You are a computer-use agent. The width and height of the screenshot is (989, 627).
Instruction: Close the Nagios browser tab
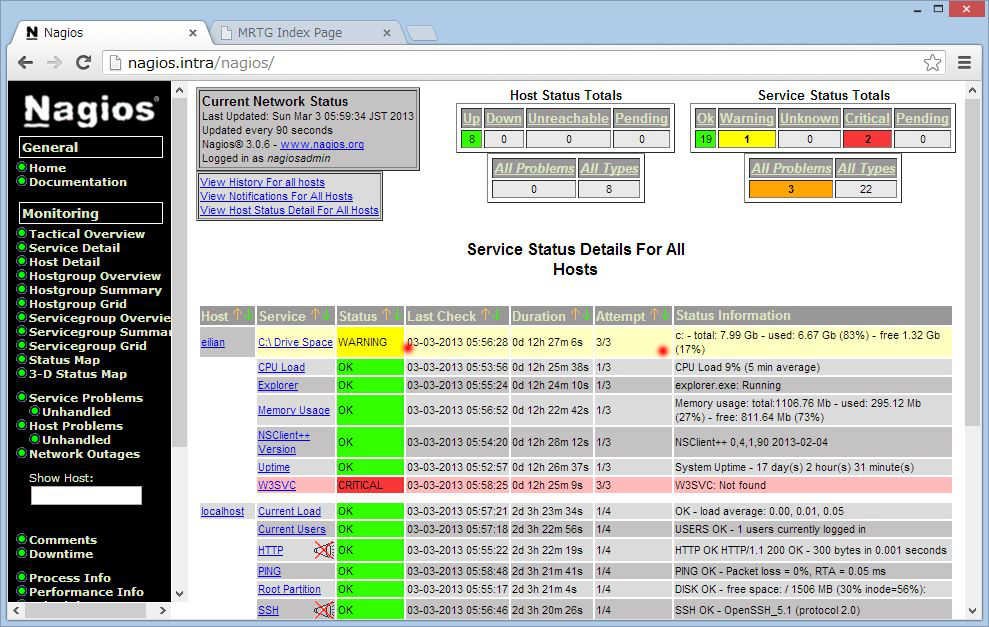(193, 33)
